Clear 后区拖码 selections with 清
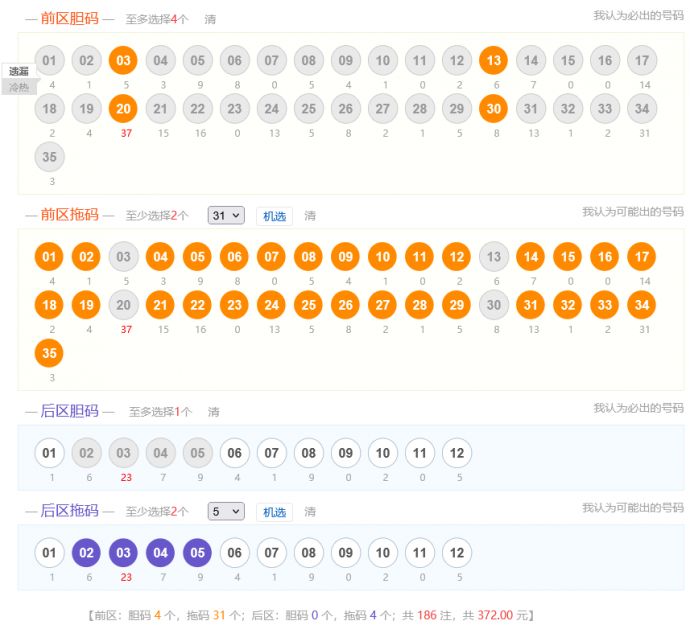690x629 pixels. [x=310, y=512]
